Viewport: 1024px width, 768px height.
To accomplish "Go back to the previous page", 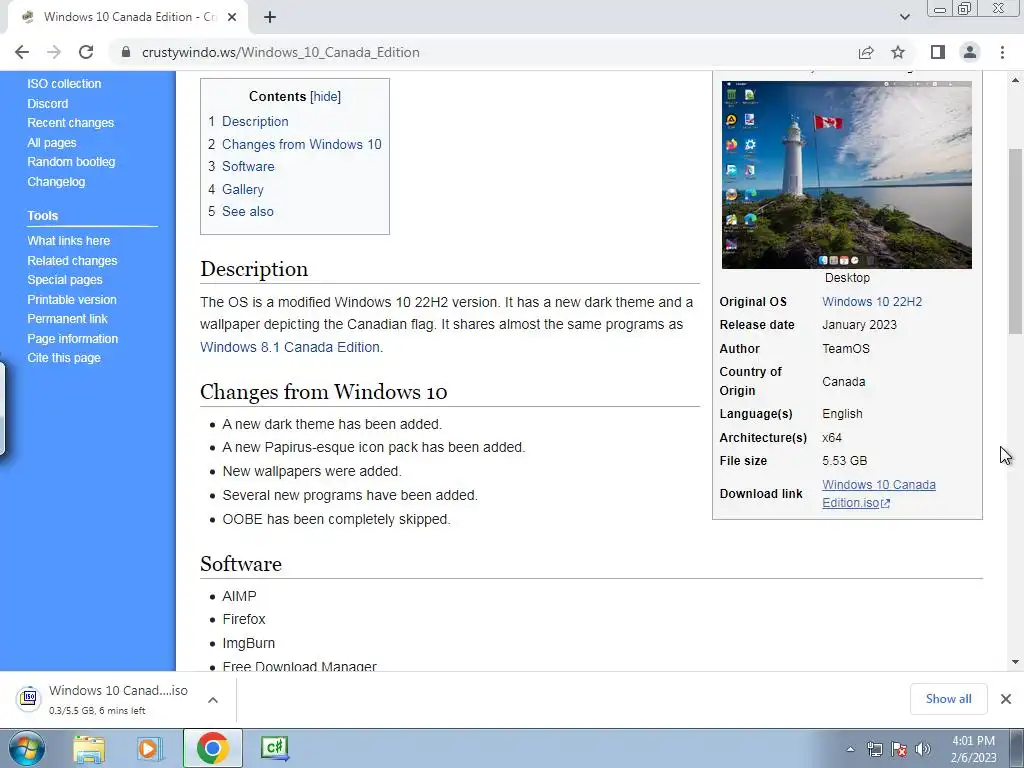I will [x=22, y=52].
